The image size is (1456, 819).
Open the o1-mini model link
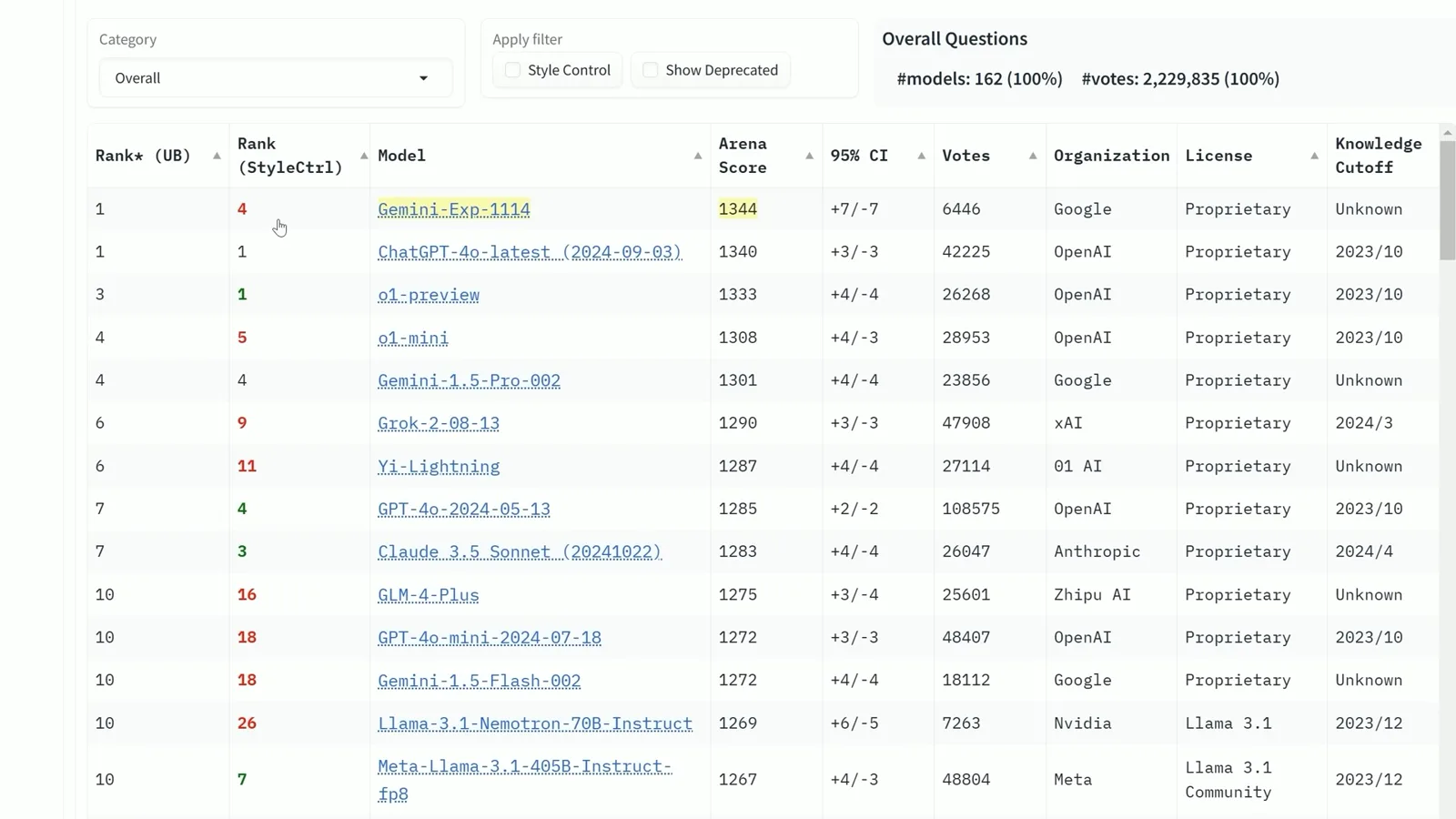click(x=413, y=338)
